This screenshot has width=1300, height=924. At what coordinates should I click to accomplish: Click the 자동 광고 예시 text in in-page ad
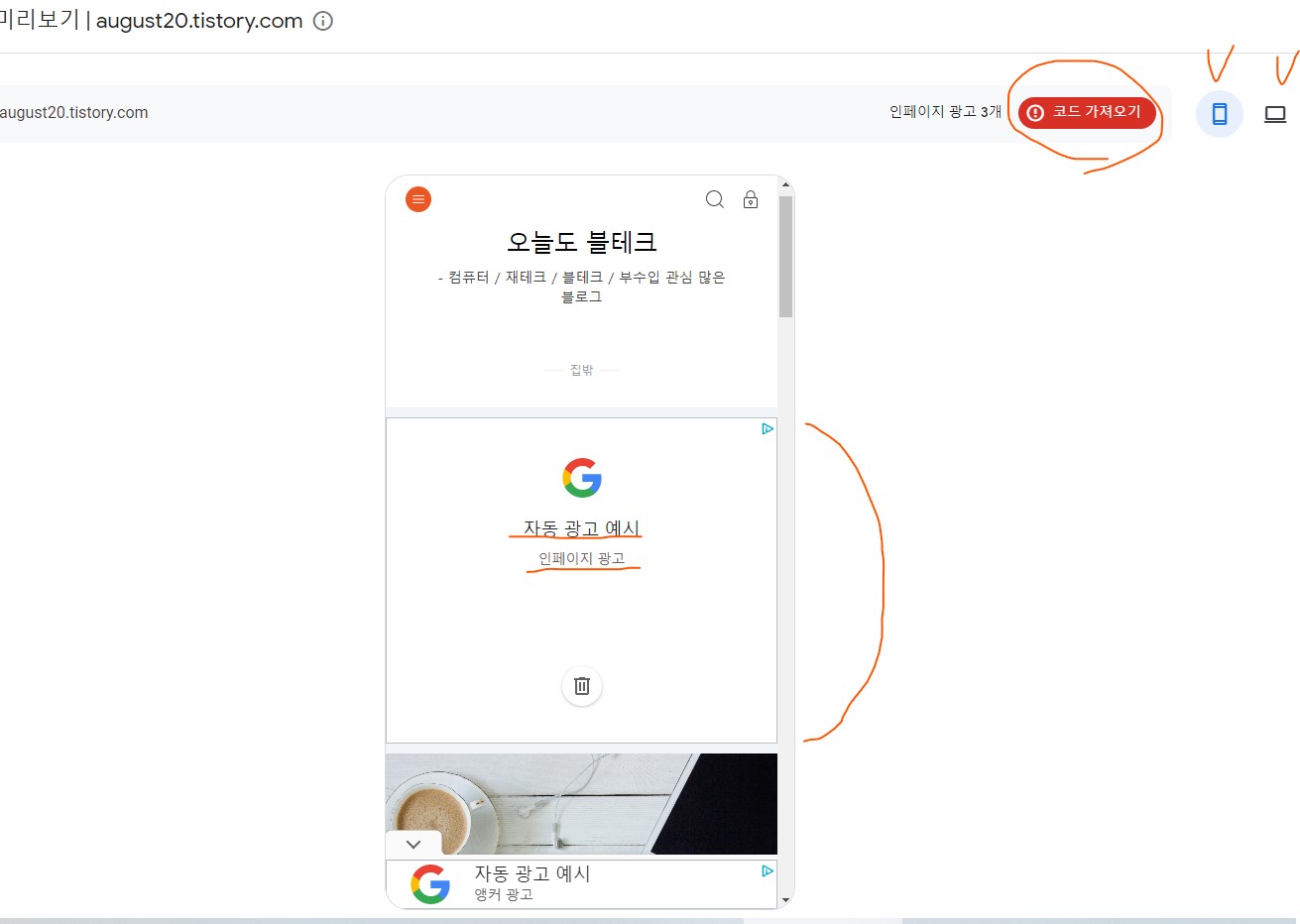[582, 528]
